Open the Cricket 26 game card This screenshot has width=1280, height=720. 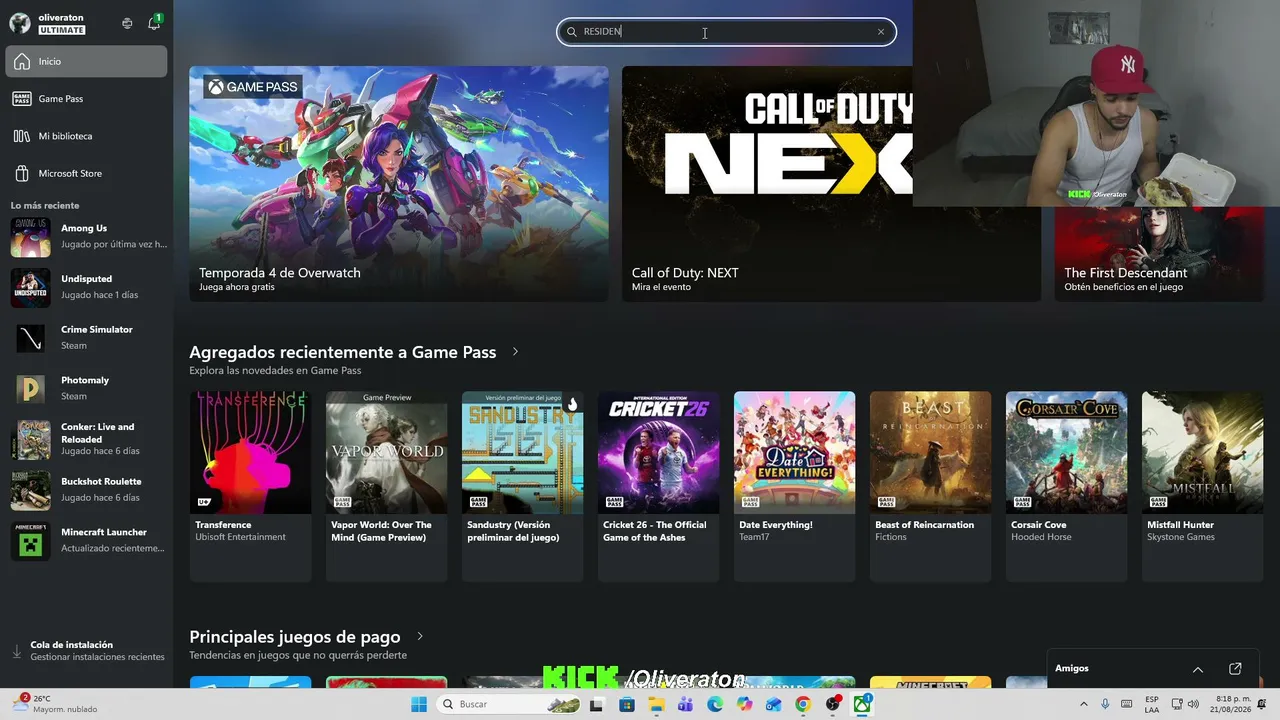point(659,486)
